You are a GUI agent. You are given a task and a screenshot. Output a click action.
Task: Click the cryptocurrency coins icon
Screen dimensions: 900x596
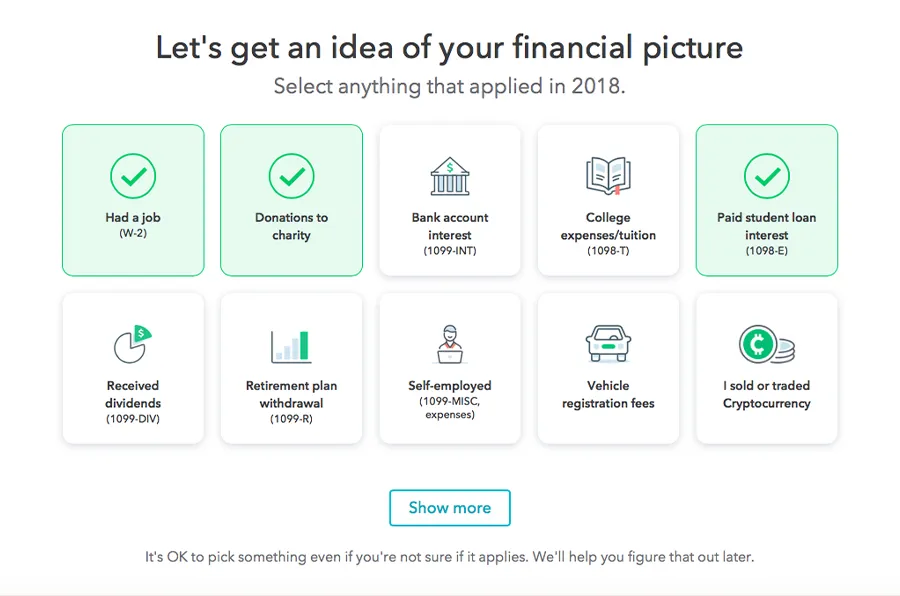coord(767,345)
